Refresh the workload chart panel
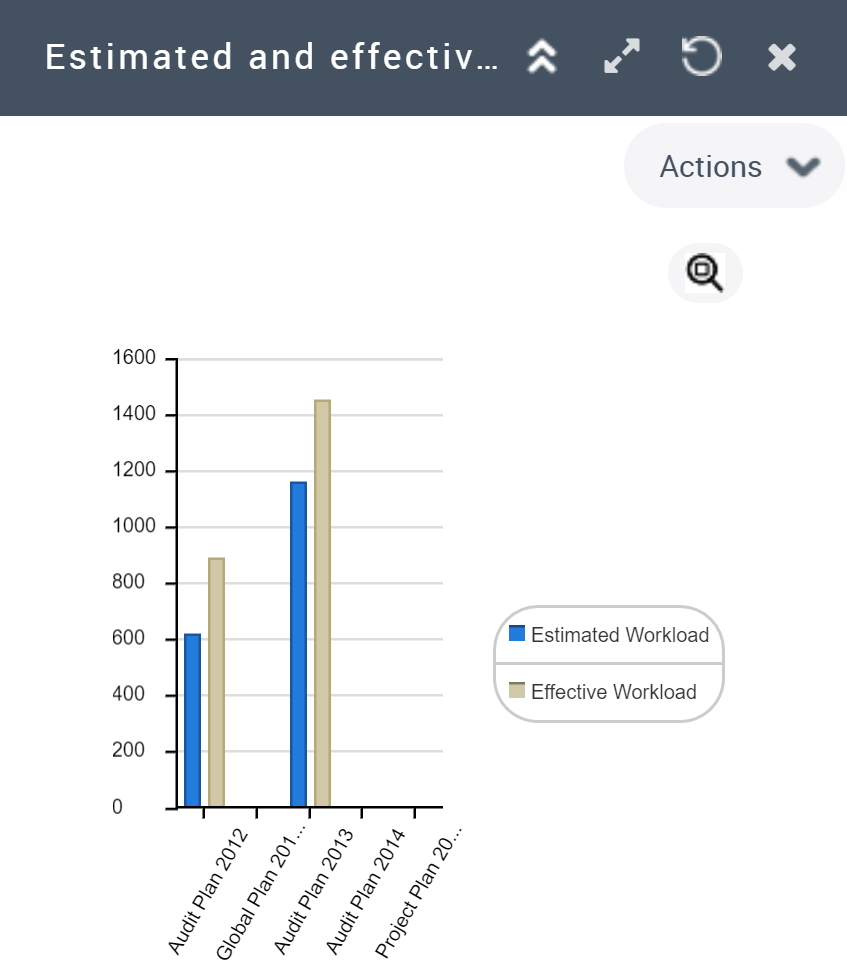The image size is (847, 973). tap(701, 57)
